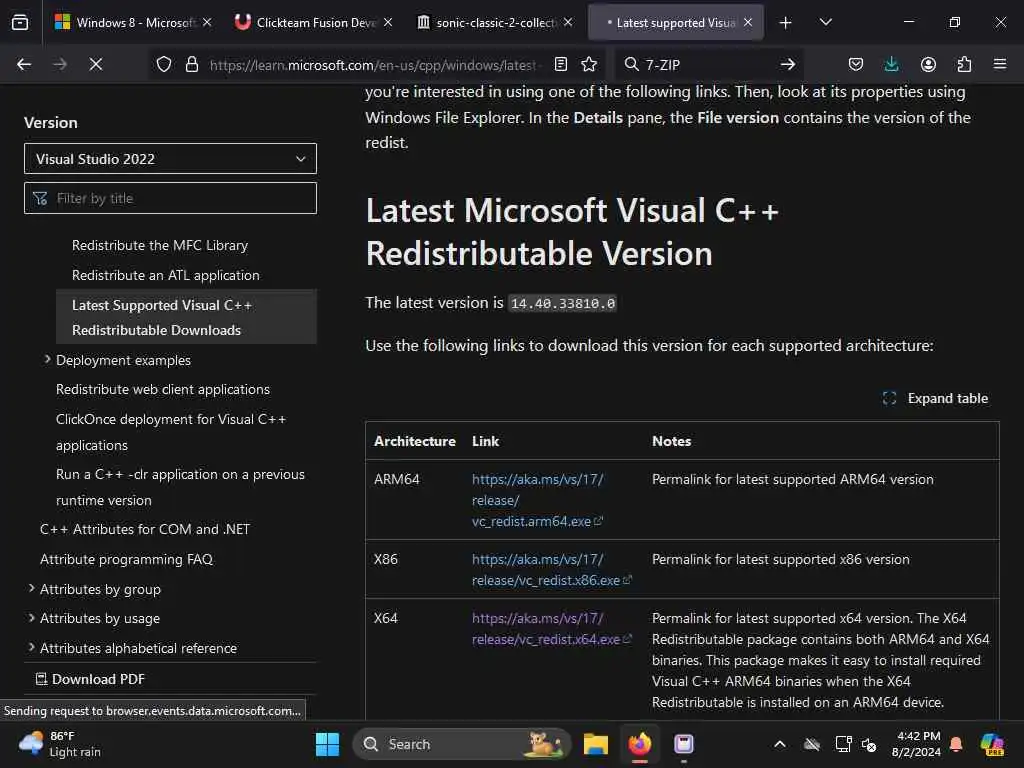Image resolution: width=1024 pixels, height=768 pixels.
Task: Open Run a C++ -clr application article
Action: click(x=180, y=487)
